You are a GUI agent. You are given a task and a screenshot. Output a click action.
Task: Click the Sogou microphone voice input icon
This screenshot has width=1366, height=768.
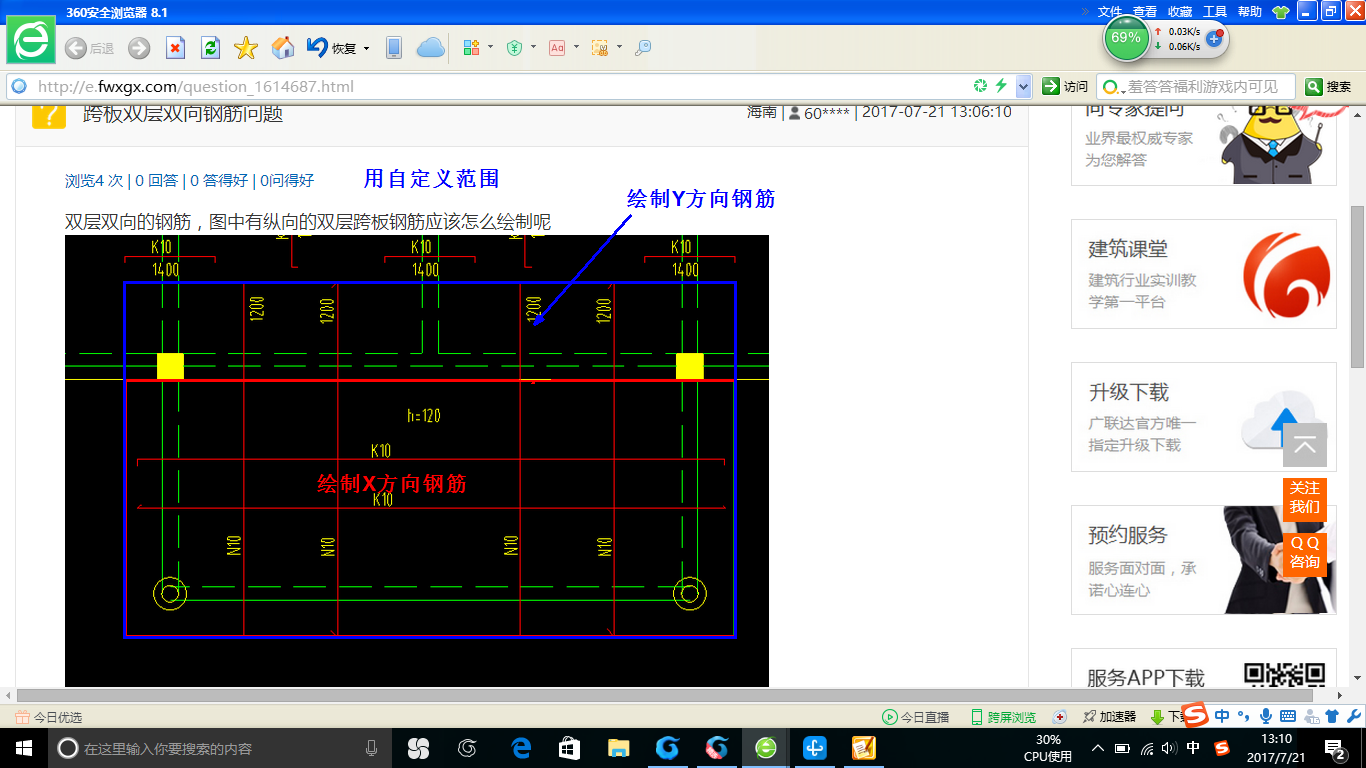pos(1266,716)
